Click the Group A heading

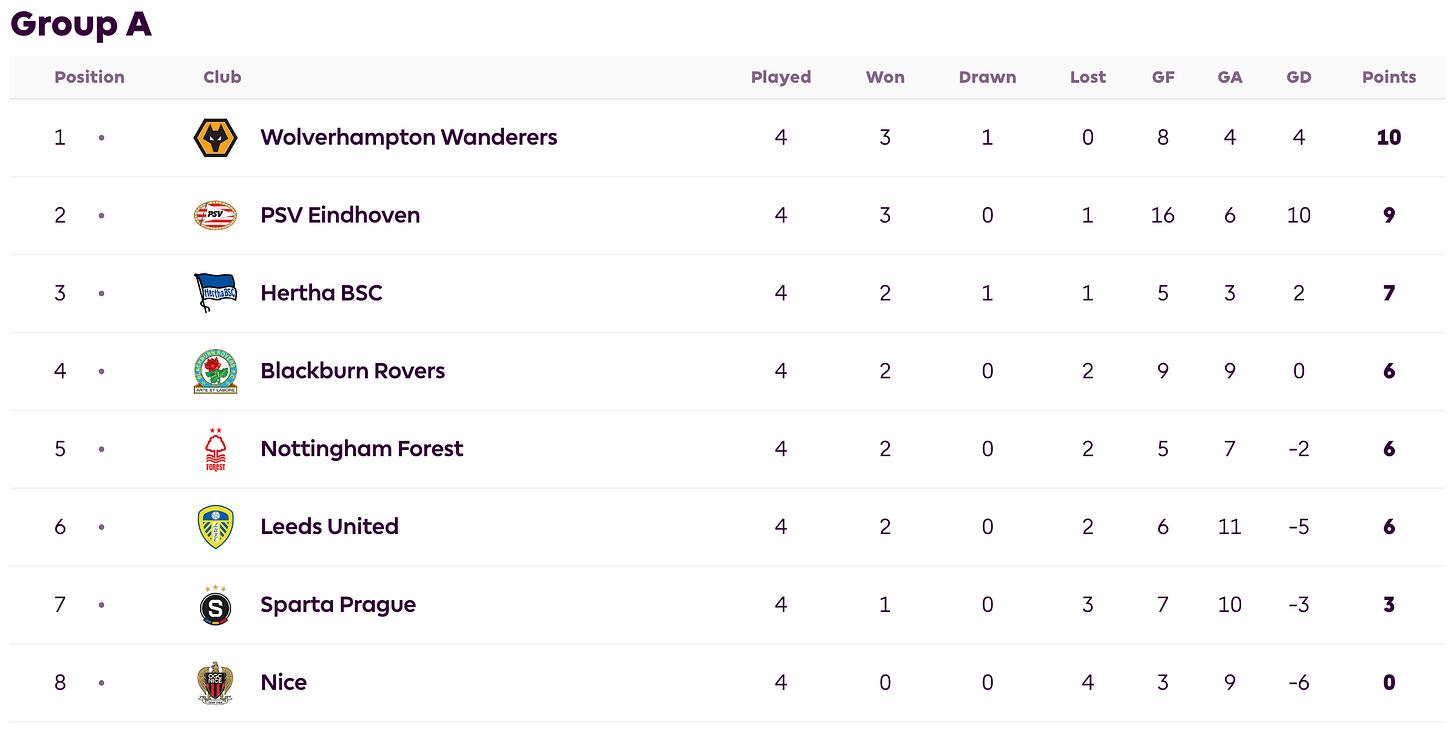(81, 23)
